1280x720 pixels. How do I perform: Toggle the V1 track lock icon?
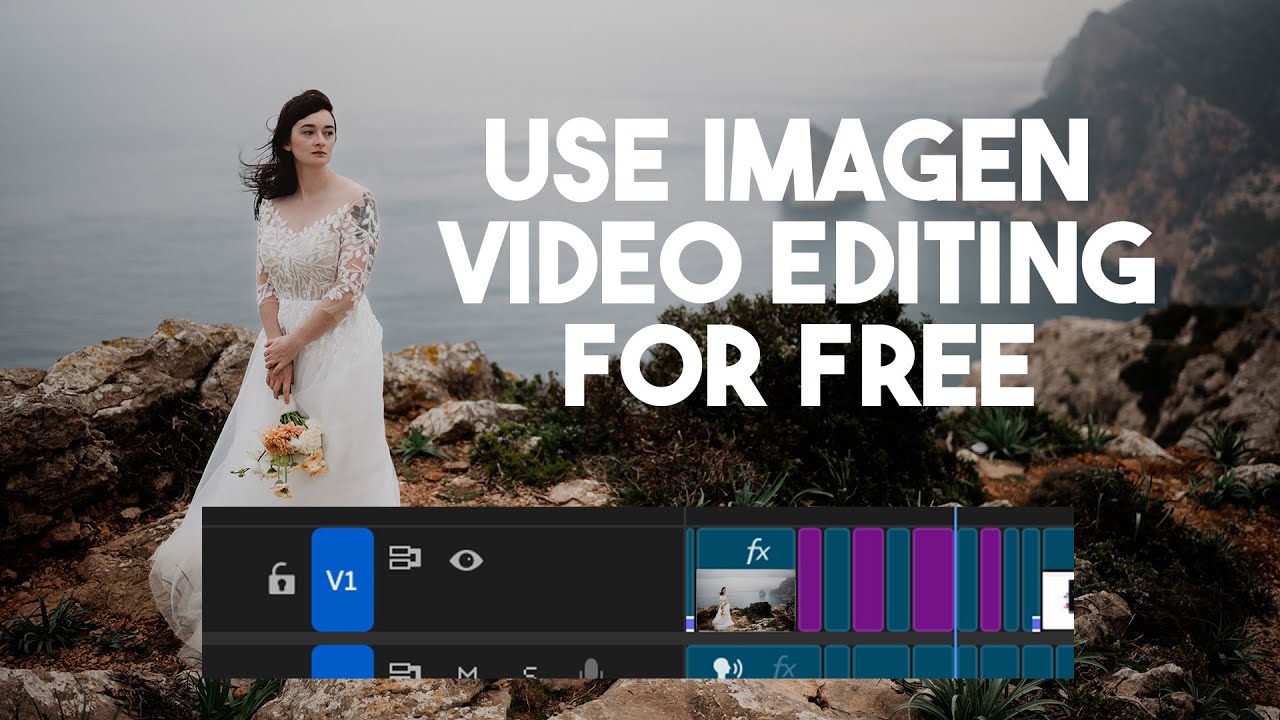(x=282, y=579)
